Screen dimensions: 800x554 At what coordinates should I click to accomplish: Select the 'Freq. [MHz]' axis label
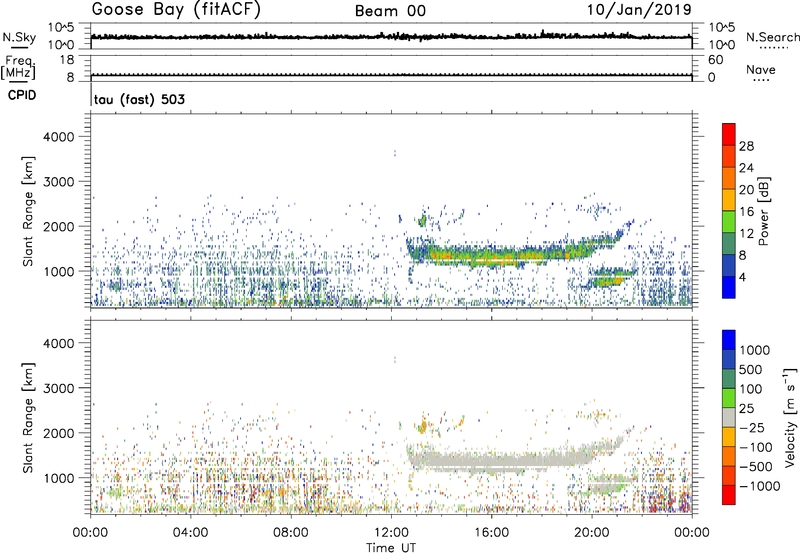tap(18, 67)
